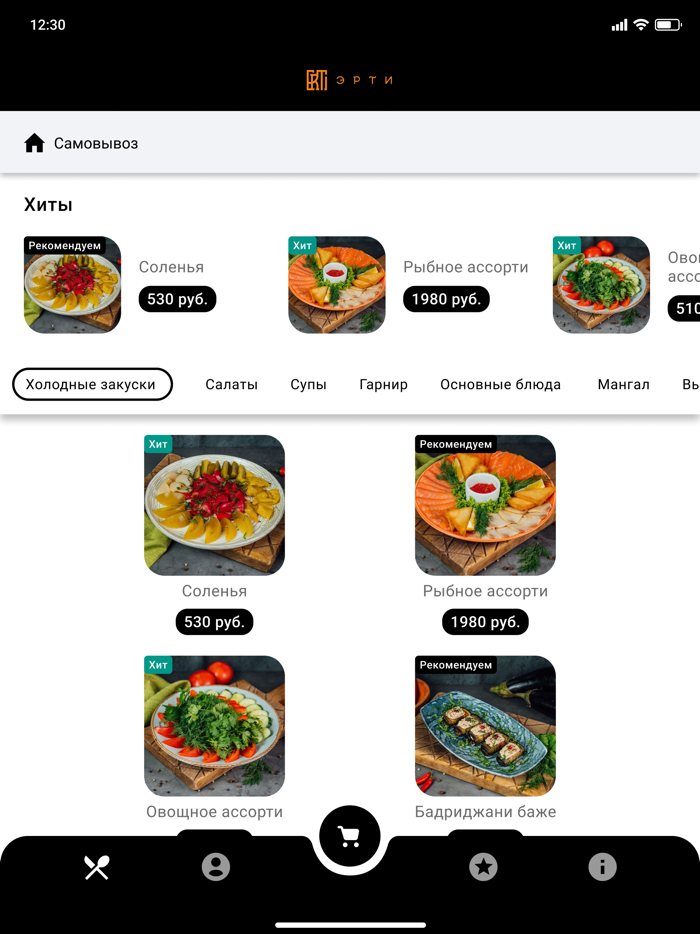This screenshot has height=934, width=700.
Task: Open the Овощное ассорти photo in grid
Action: click(x=214, y=726)
